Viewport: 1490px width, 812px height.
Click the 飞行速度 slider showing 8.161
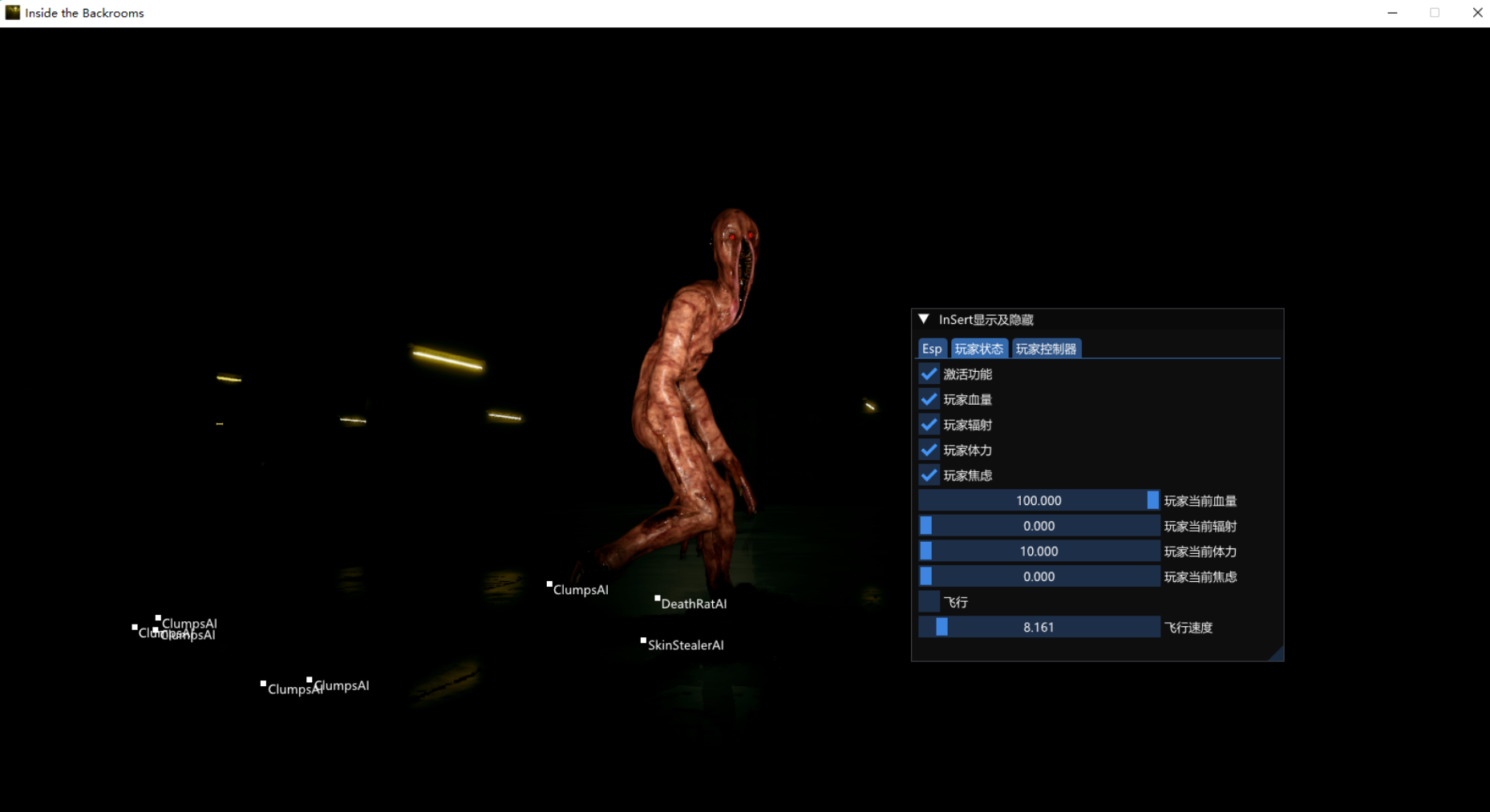point(1039,627)
